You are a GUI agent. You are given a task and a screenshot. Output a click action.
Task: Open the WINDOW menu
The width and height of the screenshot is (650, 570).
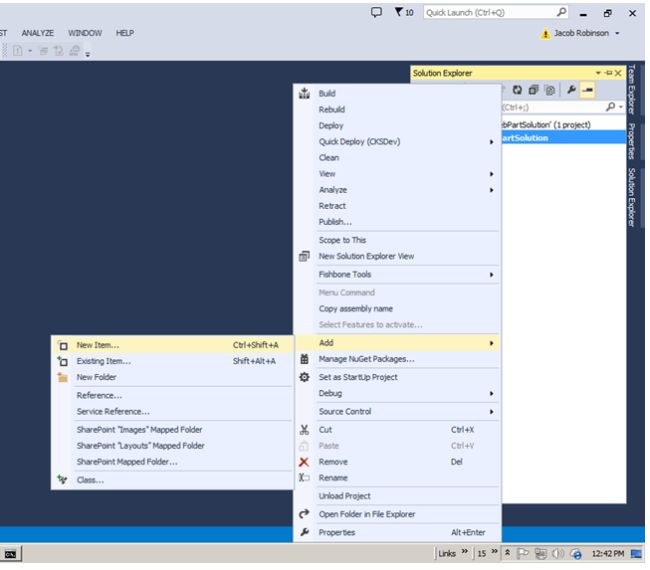tap(85, 33)
